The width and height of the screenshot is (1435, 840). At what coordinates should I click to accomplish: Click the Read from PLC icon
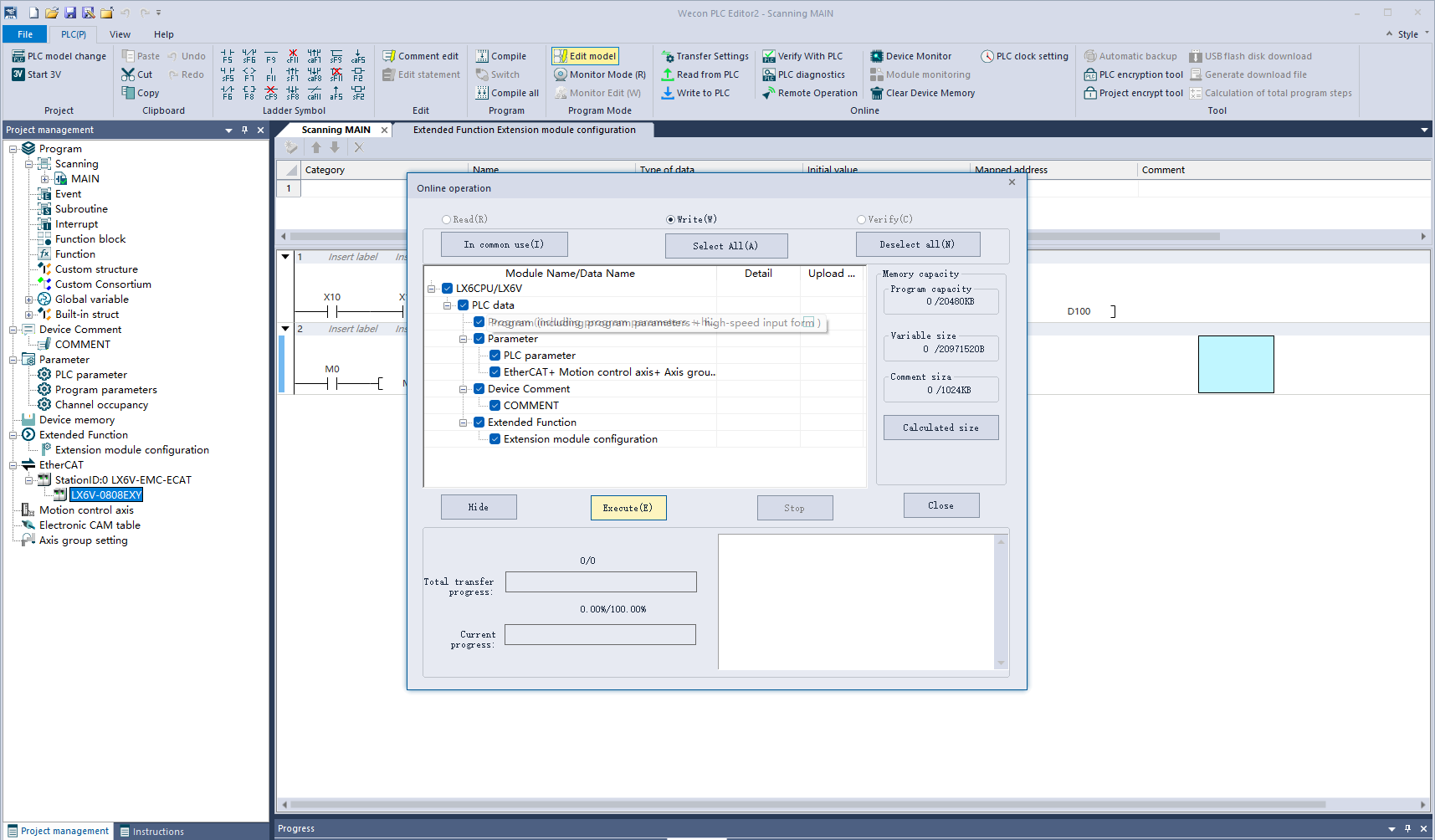[668, 74]
